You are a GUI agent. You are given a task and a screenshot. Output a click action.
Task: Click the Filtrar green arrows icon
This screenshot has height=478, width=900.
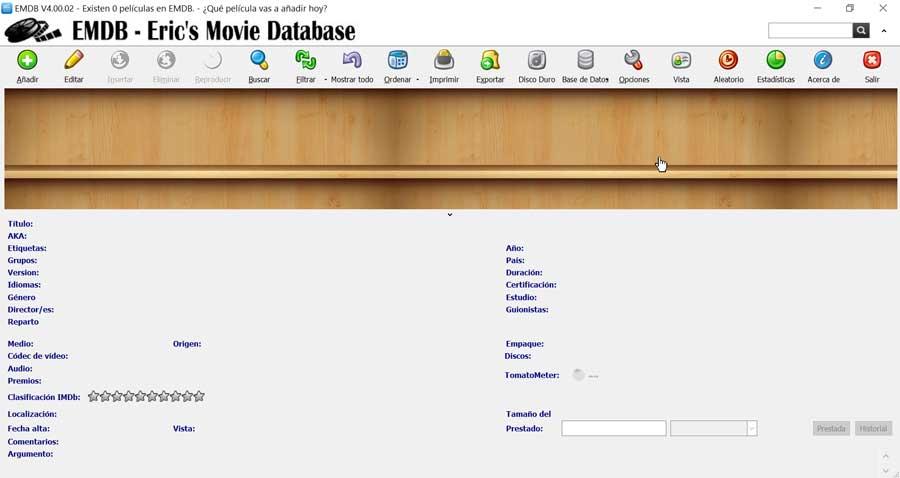[x=305, y=60]
